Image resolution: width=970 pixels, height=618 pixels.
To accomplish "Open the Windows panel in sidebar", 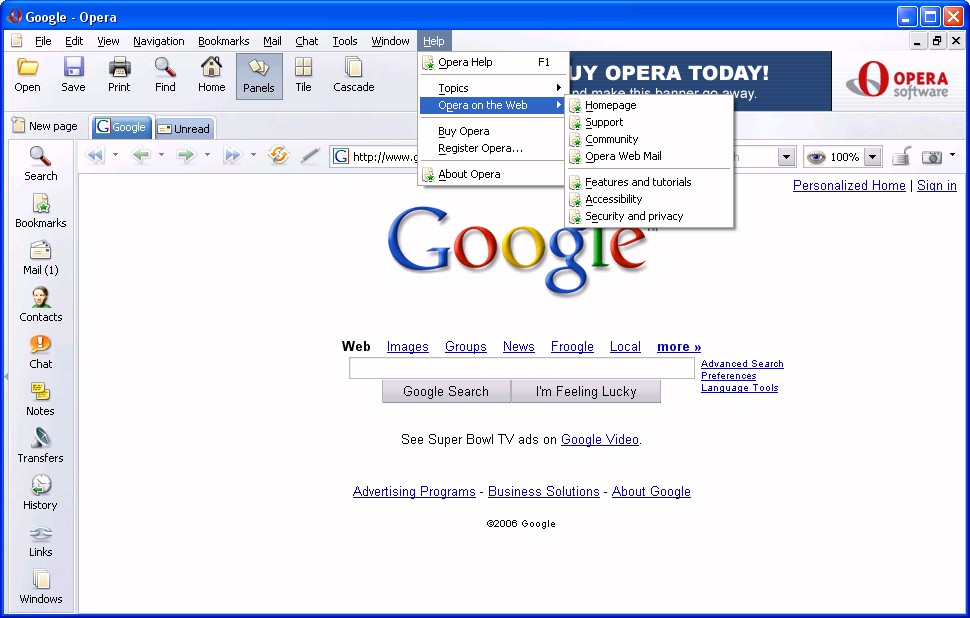I will tap(40, 586).
